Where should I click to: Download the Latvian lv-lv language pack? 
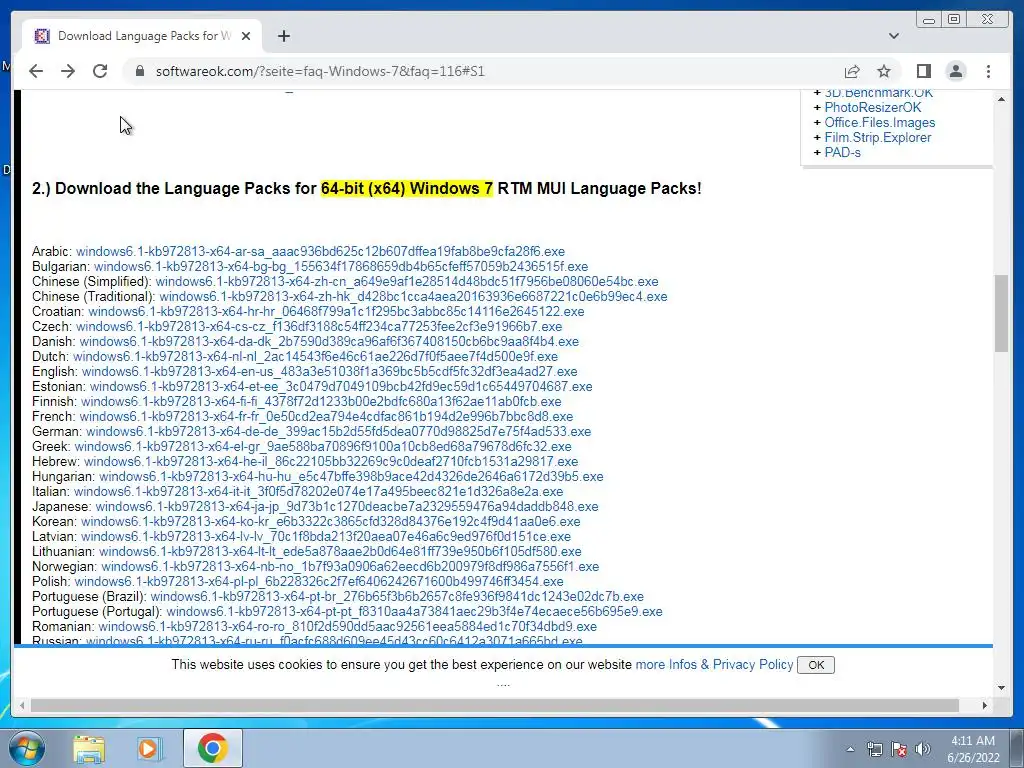[326, 537]
